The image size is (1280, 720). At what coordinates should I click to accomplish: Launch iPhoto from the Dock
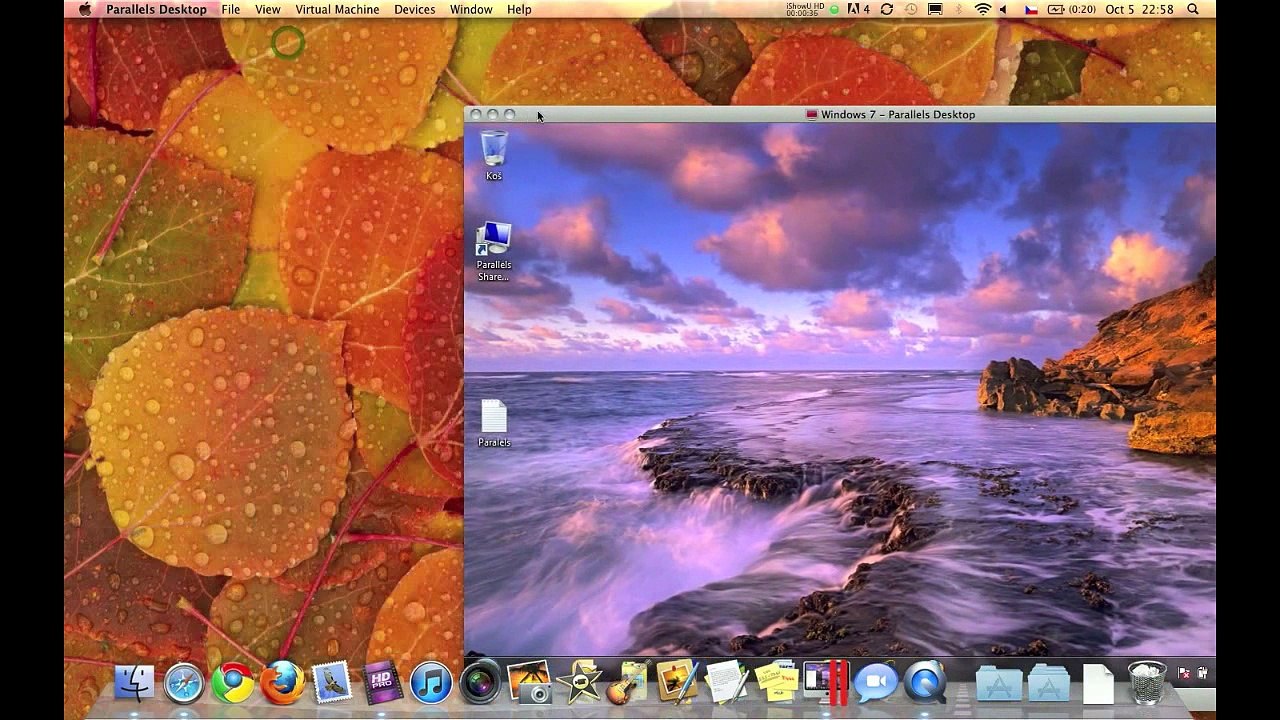[x=529, y=683]
